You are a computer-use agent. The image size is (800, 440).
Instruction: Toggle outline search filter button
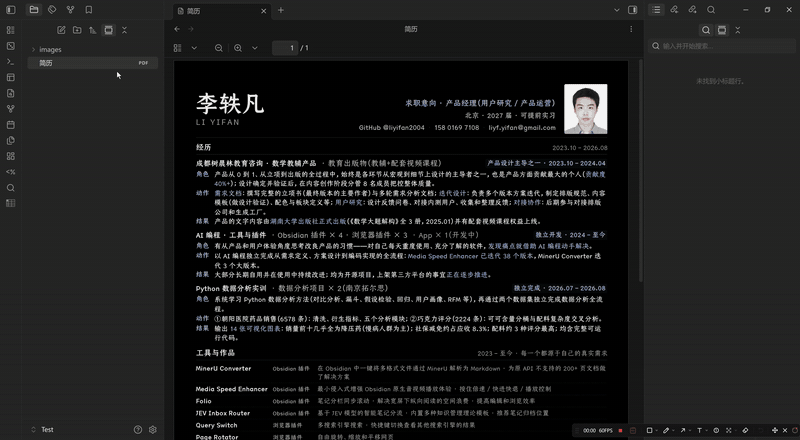point(706,30)
